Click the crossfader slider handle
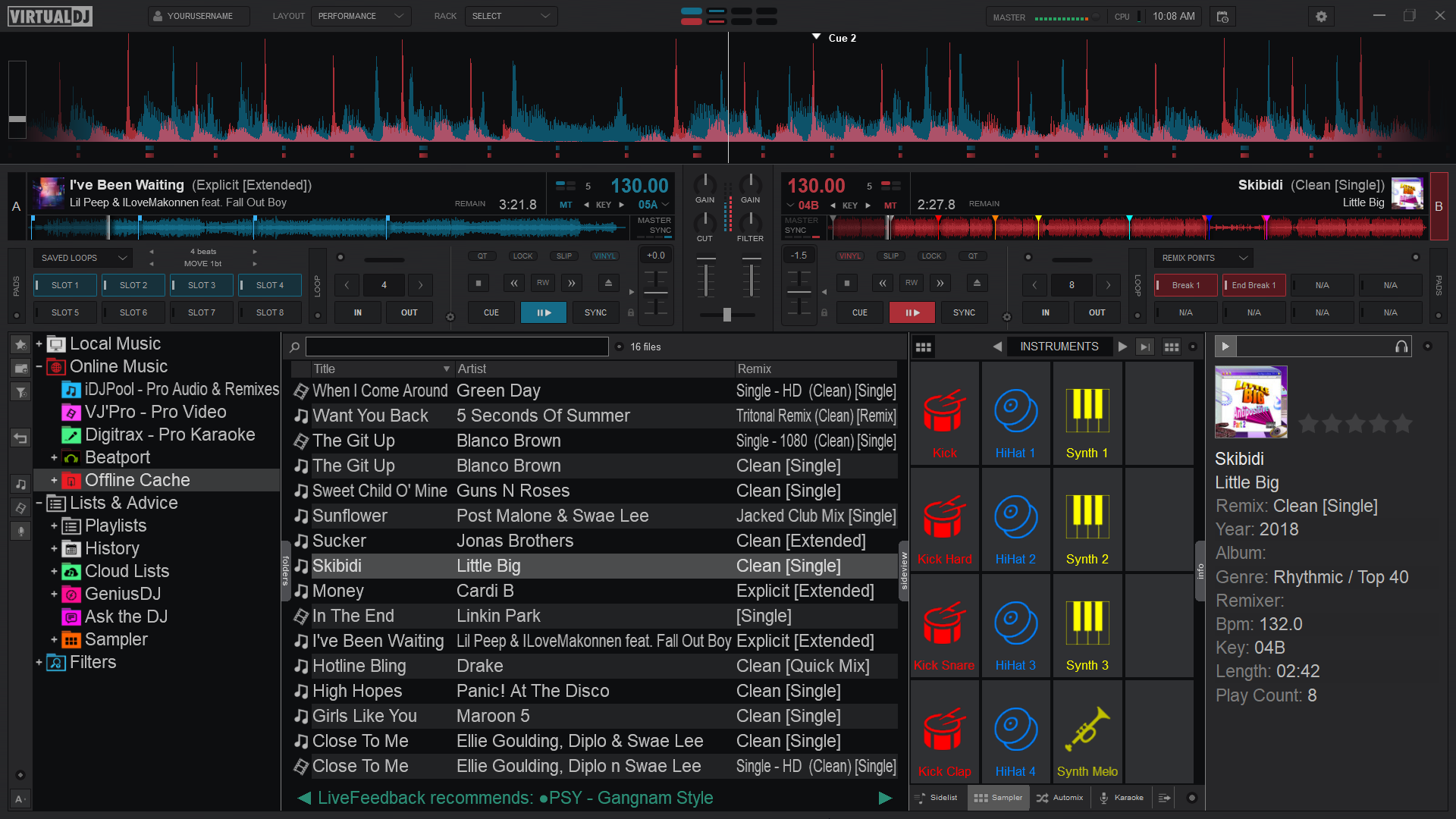The image size is (1456, 819). pyautogui.click(x=726, y=315)
